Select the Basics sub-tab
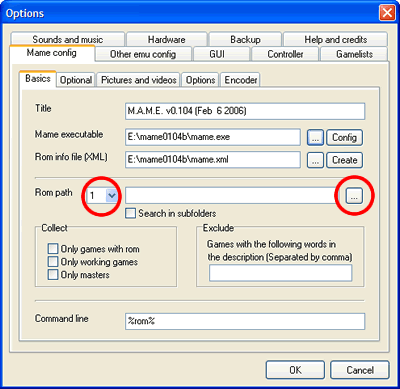Screen dimensions: 400x389 38,79
